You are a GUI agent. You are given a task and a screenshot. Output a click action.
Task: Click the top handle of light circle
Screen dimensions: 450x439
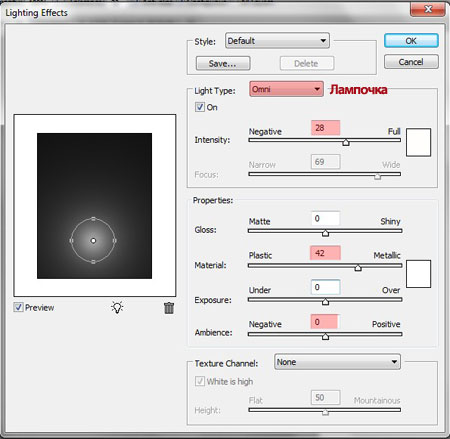coord(93,219)
